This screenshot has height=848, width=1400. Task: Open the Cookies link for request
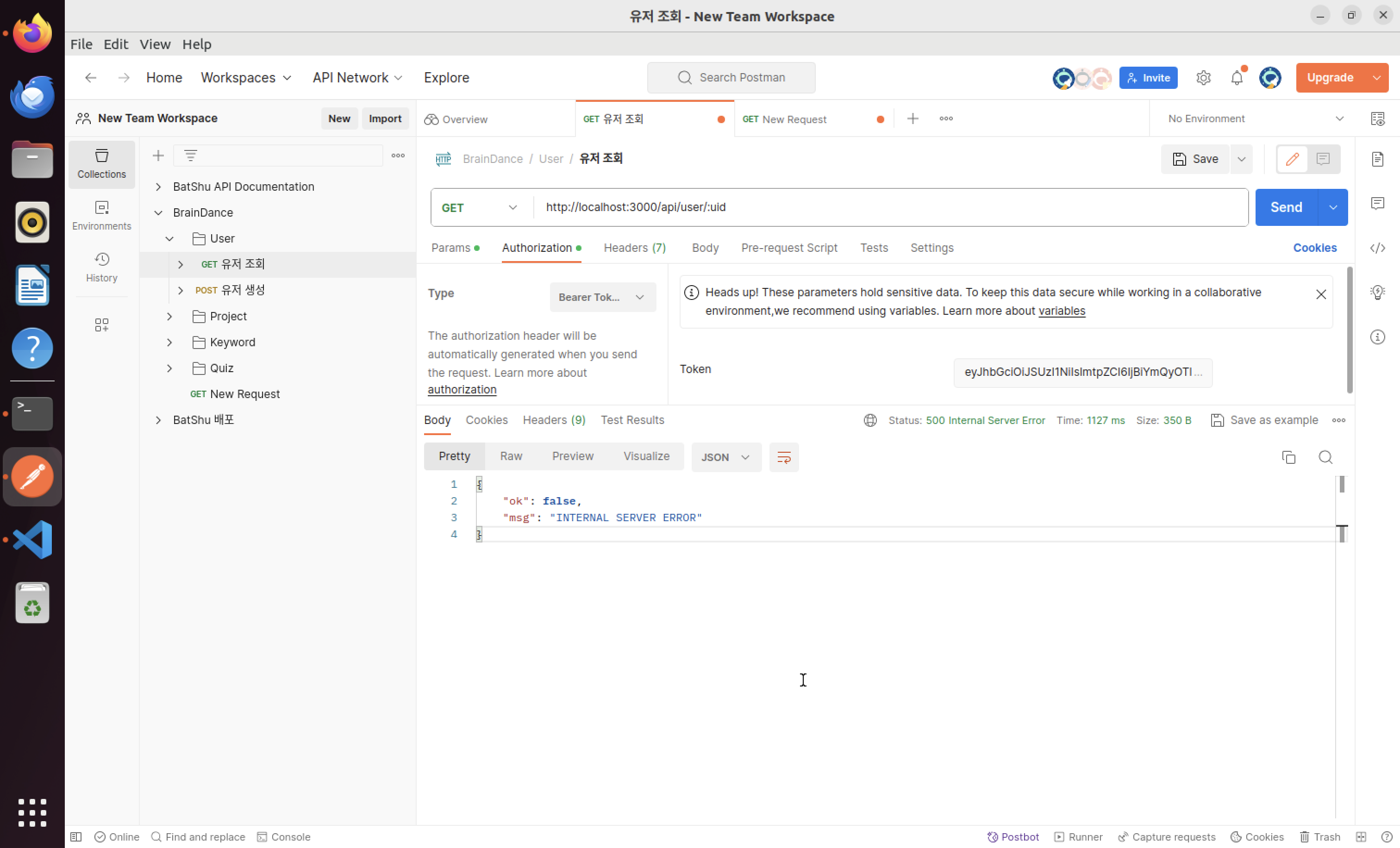[x=1314, y=248]
